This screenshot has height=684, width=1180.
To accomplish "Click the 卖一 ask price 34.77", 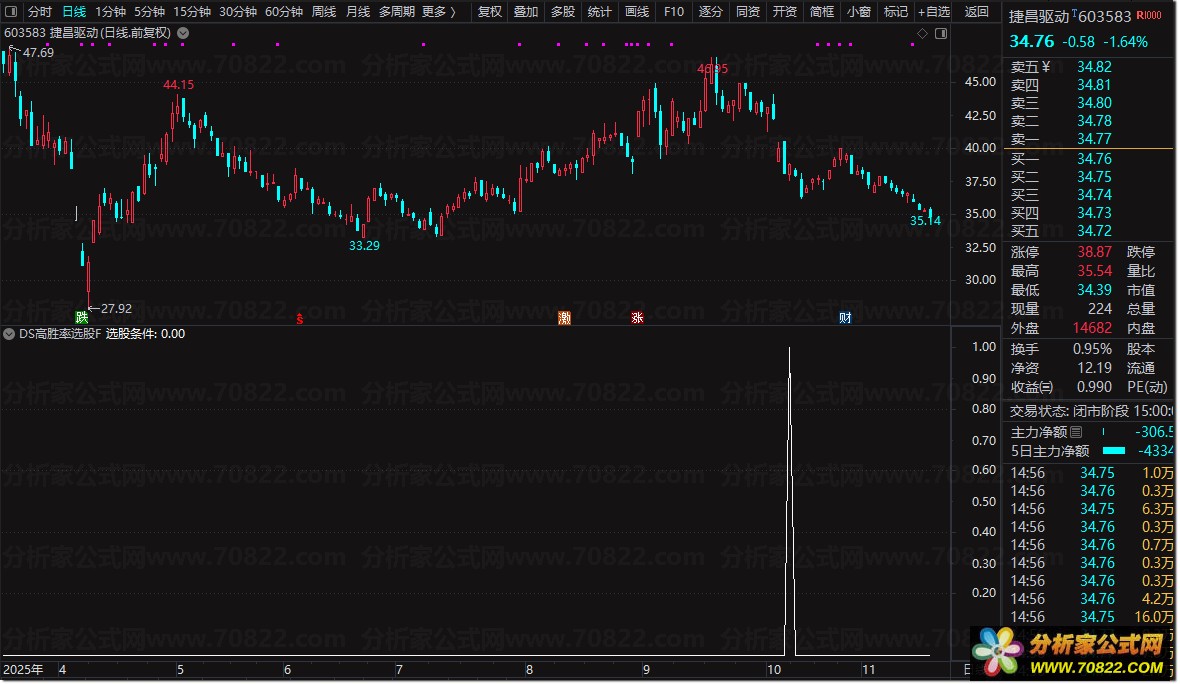I will click(1093, 138).
